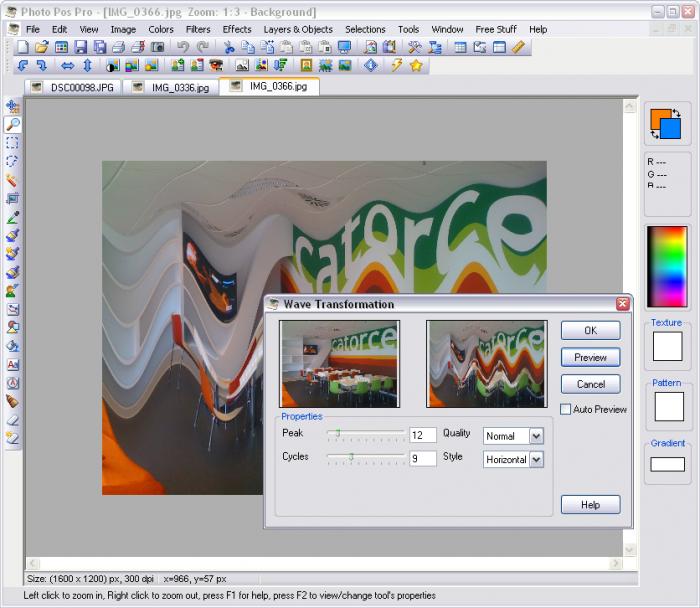Click the Cycles slider
This screenshot has height=608, width=700.
coord(366,458)
